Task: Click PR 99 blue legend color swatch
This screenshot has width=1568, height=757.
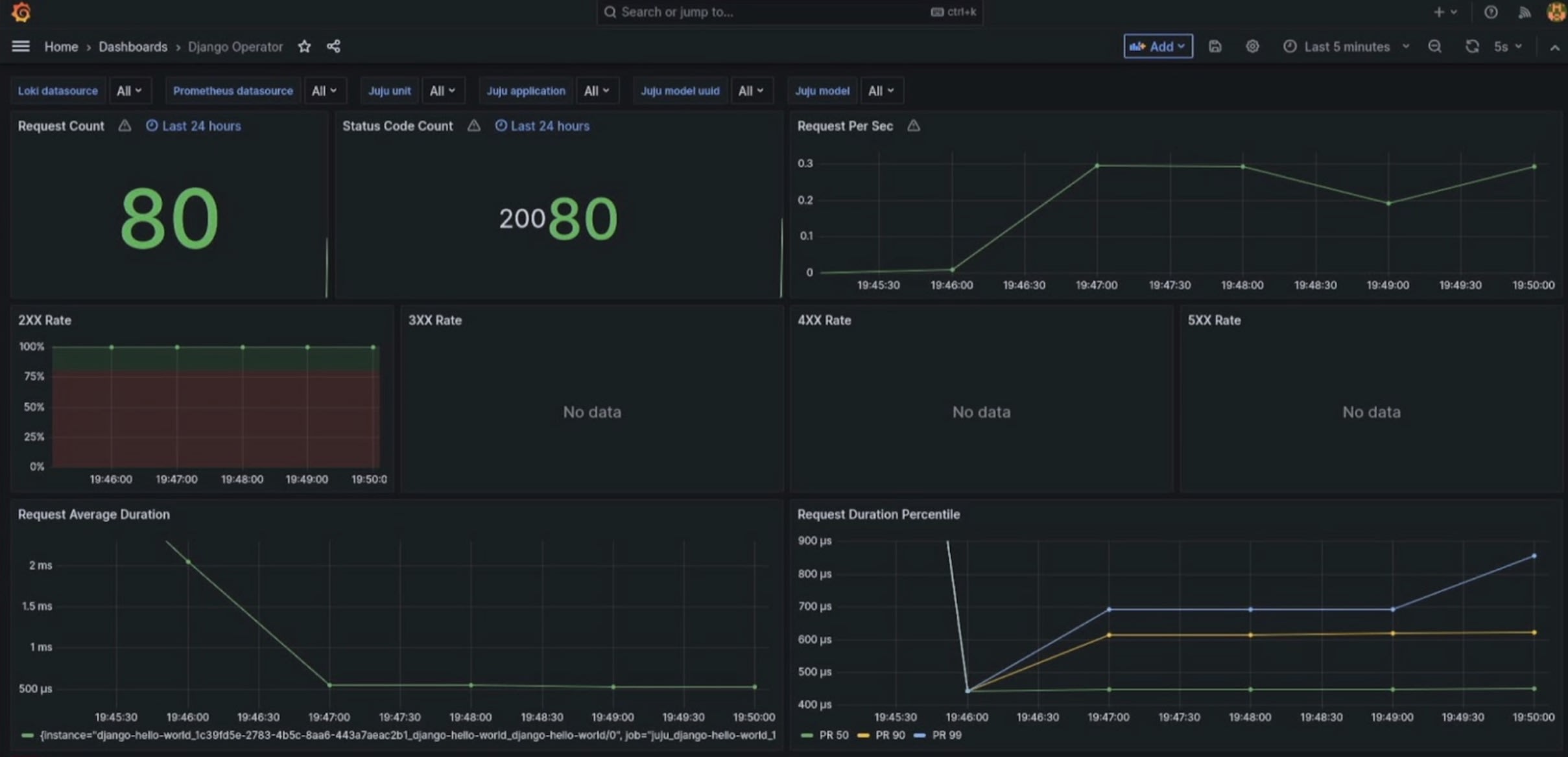Action: [x=920, y=736]
